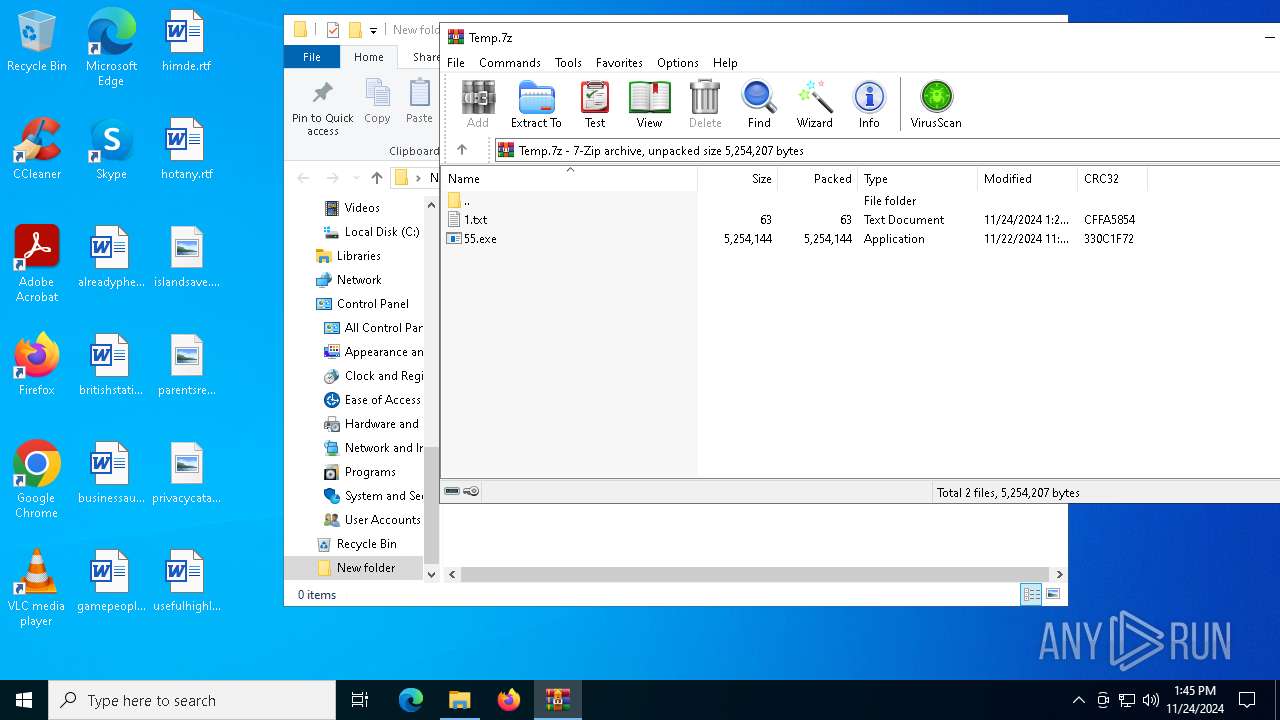
Task: Switch to the Home tab in File Explorer
Action: [368, 57]
